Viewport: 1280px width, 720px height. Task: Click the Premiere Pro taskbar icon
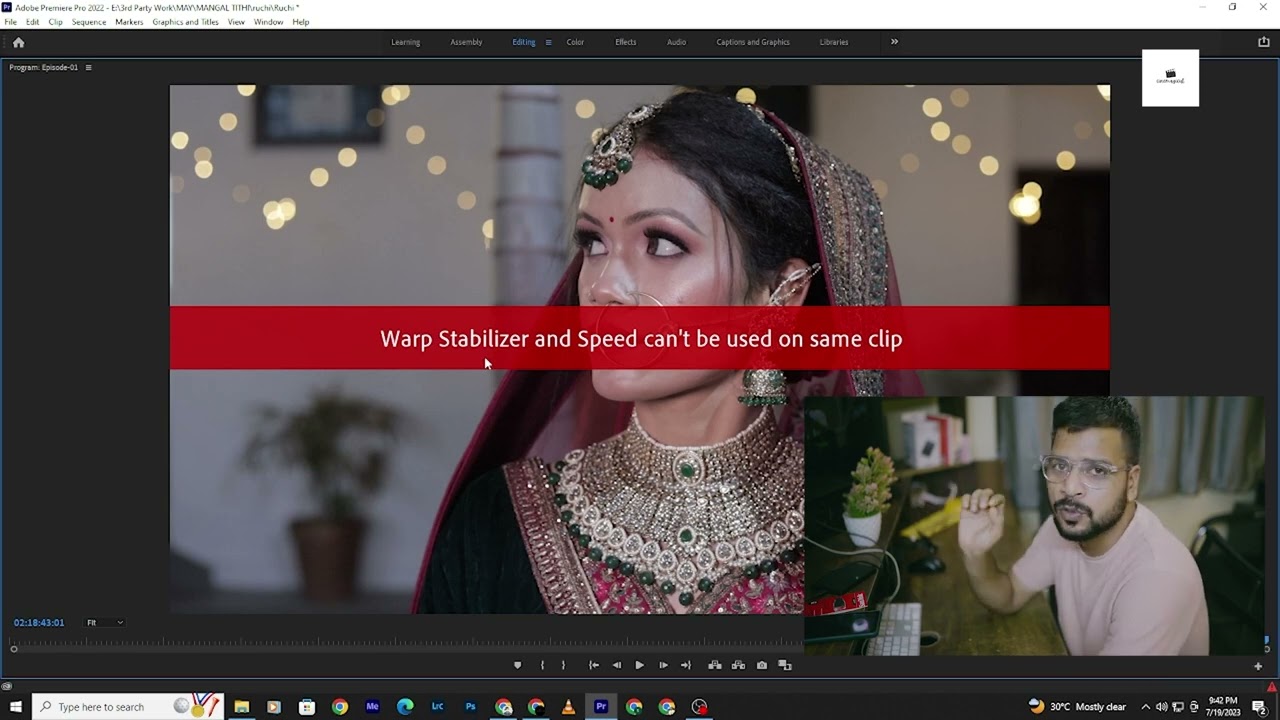601,707
